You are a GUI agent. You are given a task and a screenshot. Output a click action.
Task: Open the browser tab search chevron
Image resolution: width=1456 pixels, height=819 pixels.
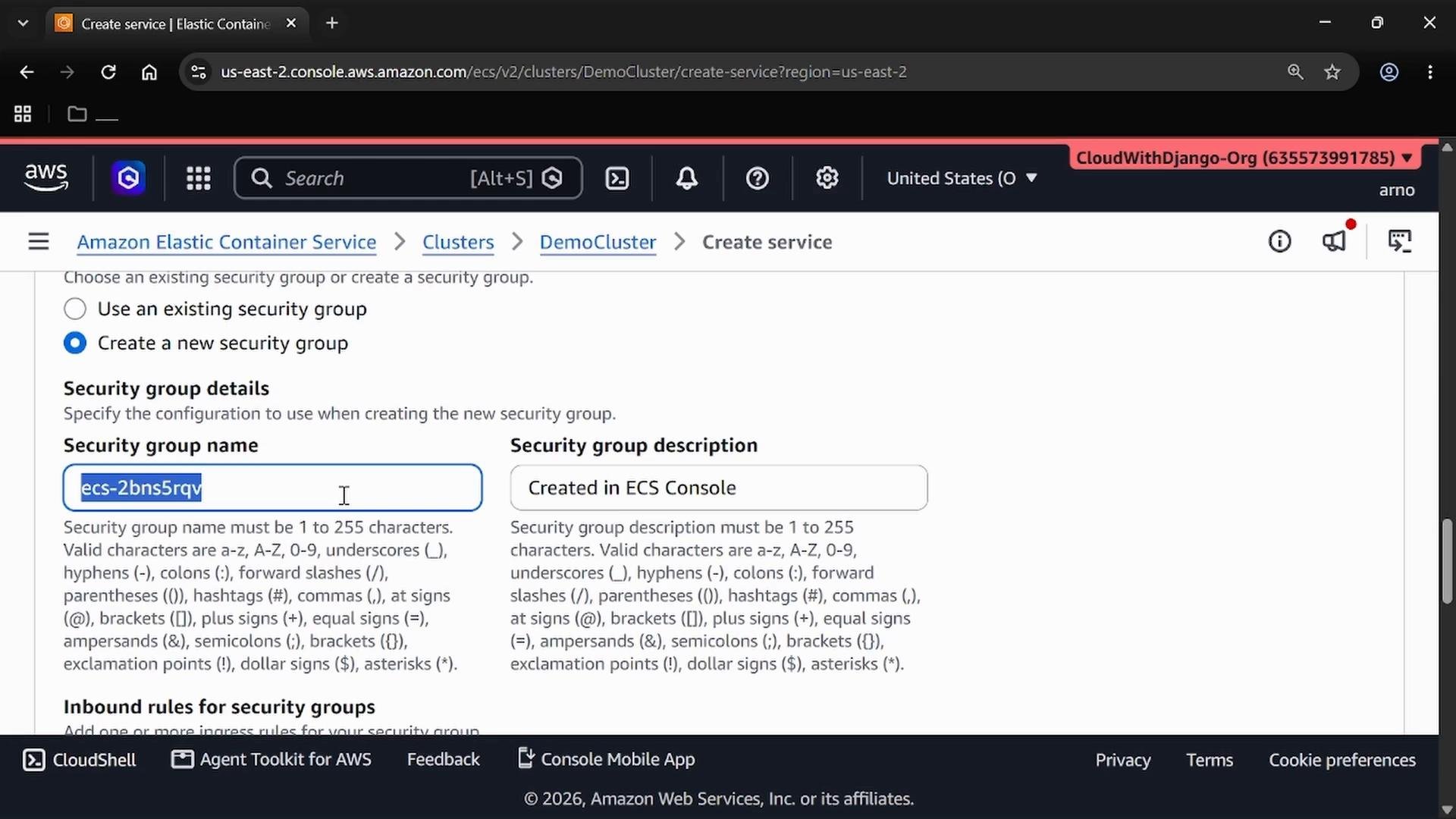click(23, 23)
